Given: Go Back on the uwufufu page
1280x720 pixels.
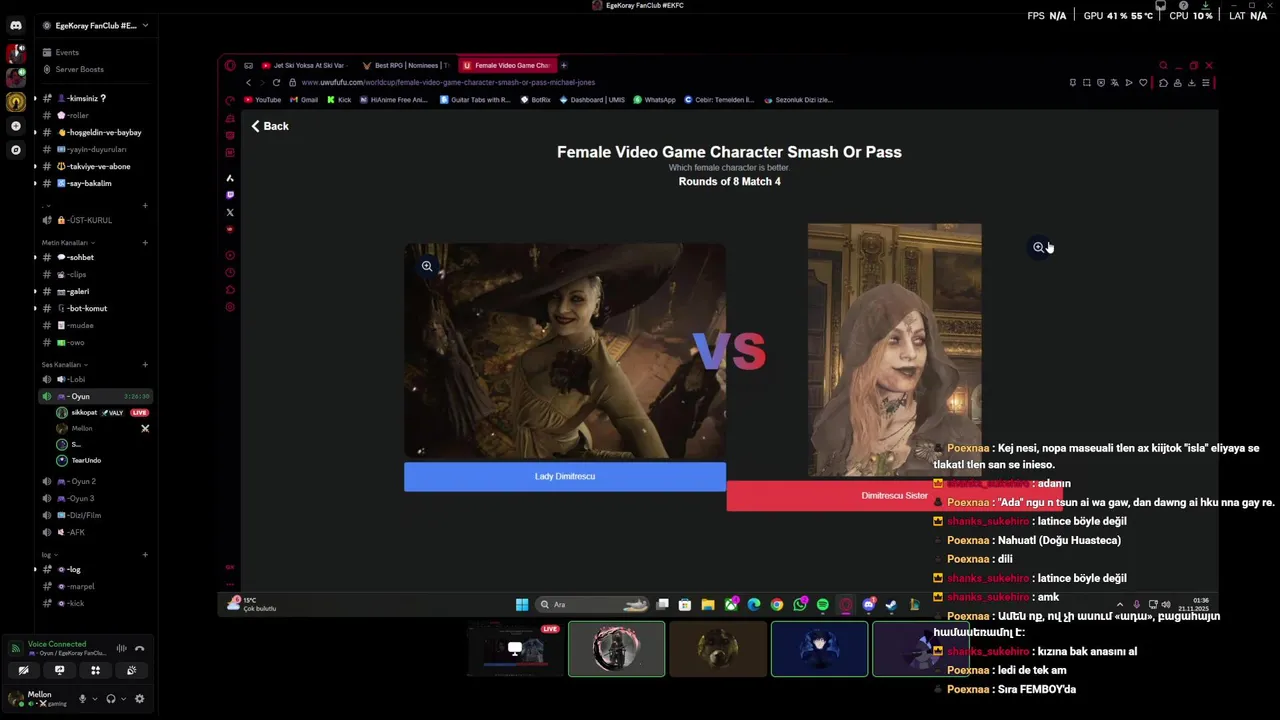Looking at the screenshot, I should point(270,126).
